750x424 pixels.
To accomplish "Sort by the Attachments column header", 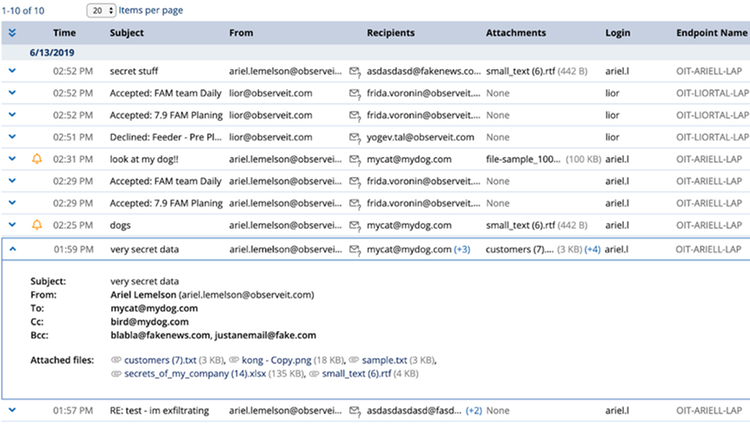I will (516, 33).
